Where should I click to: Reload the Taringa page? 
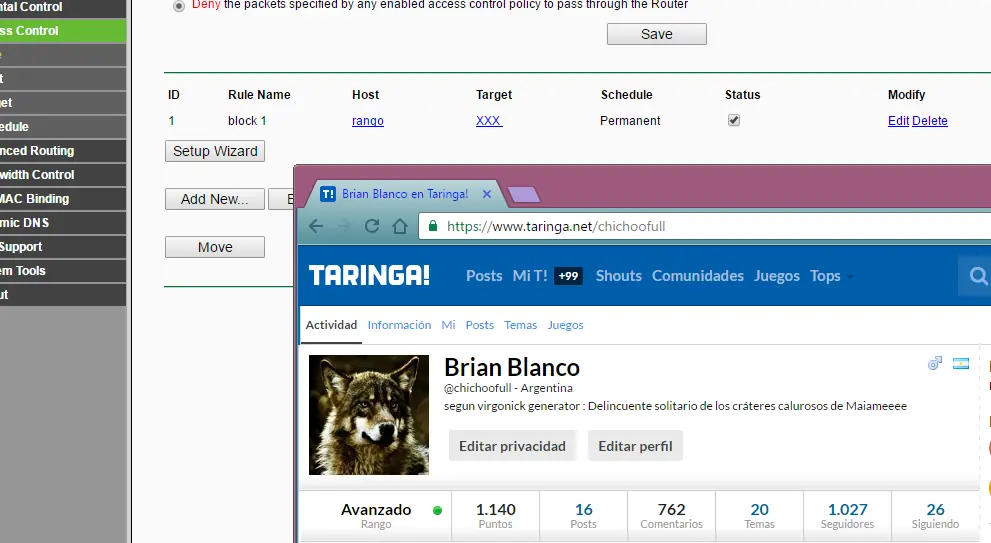tap(372, 226)
